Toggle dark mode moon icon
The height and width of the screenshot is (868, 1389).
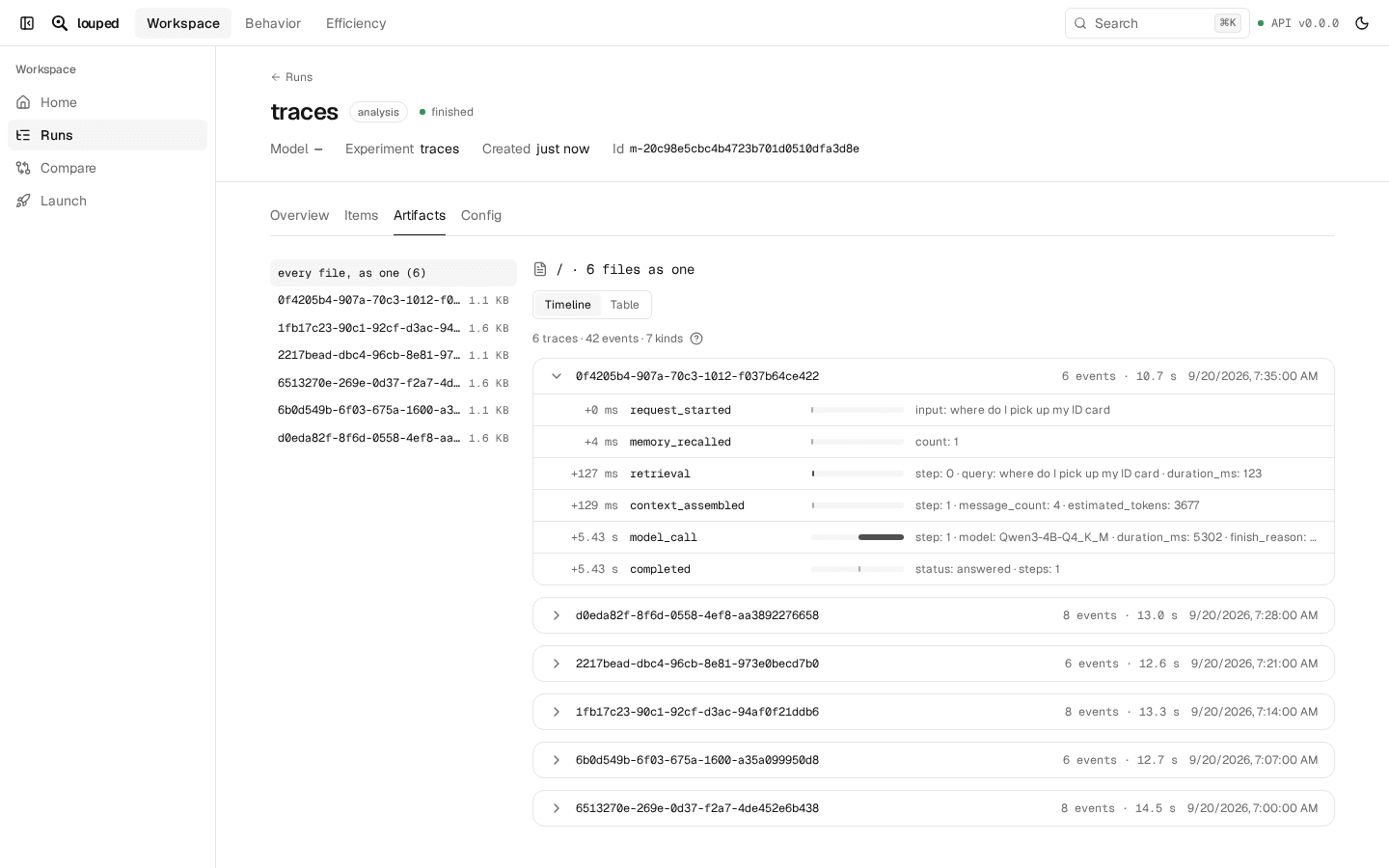click(x=1362, y=23)
